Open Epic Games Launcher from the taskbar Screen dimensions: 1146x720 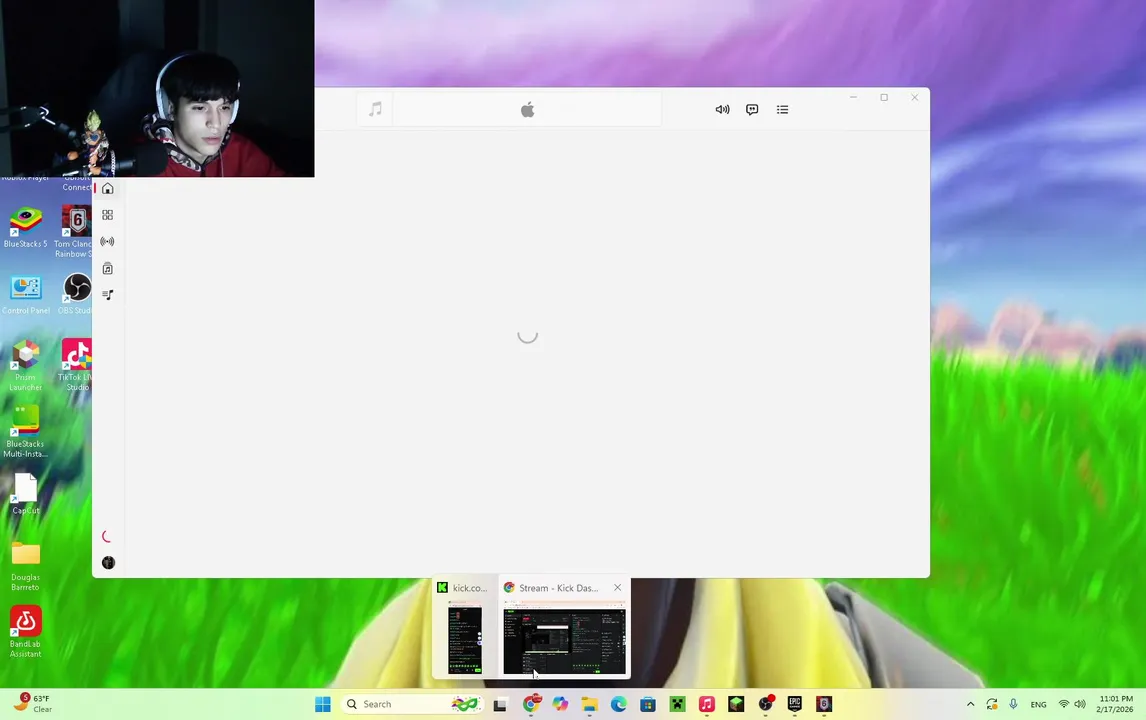pyautogui.click(x=794, y=704)
